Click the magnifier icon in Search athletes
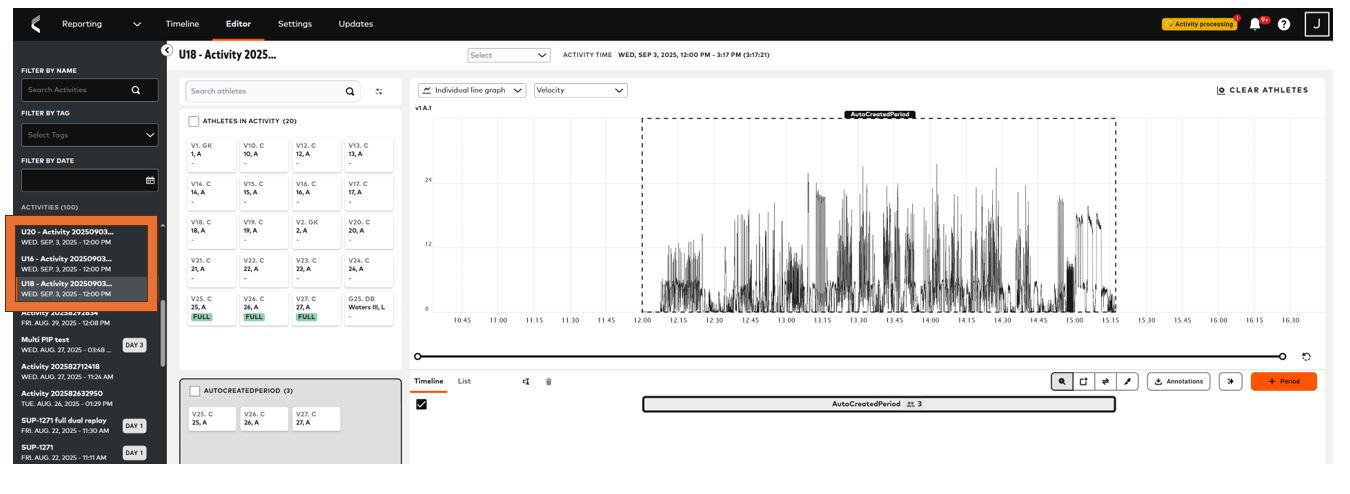 [350, 91]
